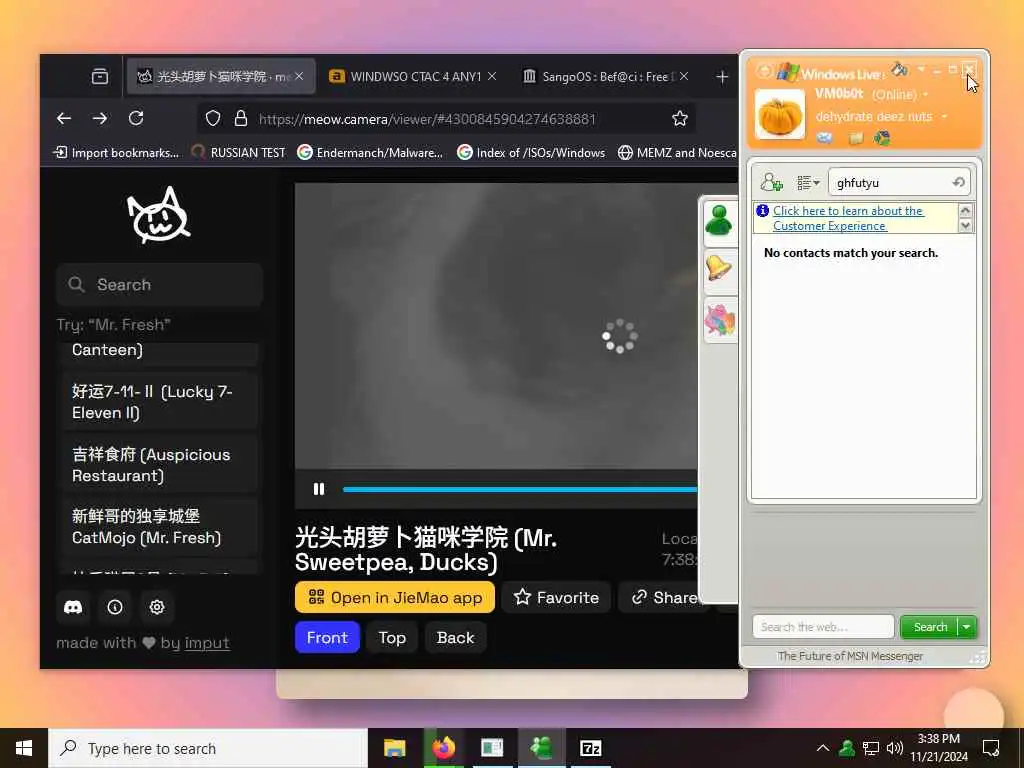Select the Back camera view
The width and height of the screenshot is (1024, 768).
(455, 637)
